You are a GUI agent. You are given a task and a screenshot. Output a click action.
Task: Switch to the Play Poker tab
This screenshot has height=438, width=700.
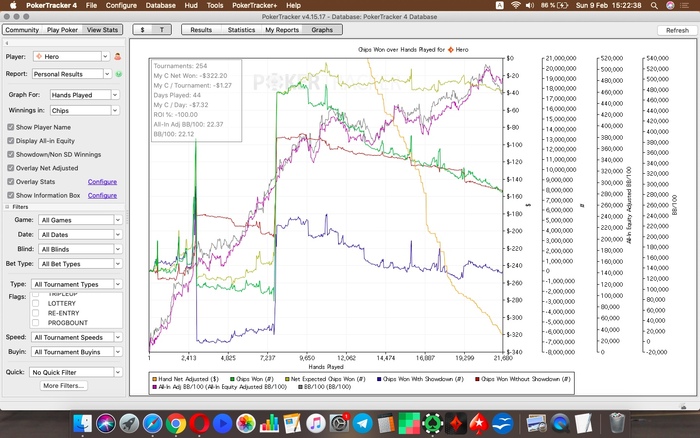62,30
